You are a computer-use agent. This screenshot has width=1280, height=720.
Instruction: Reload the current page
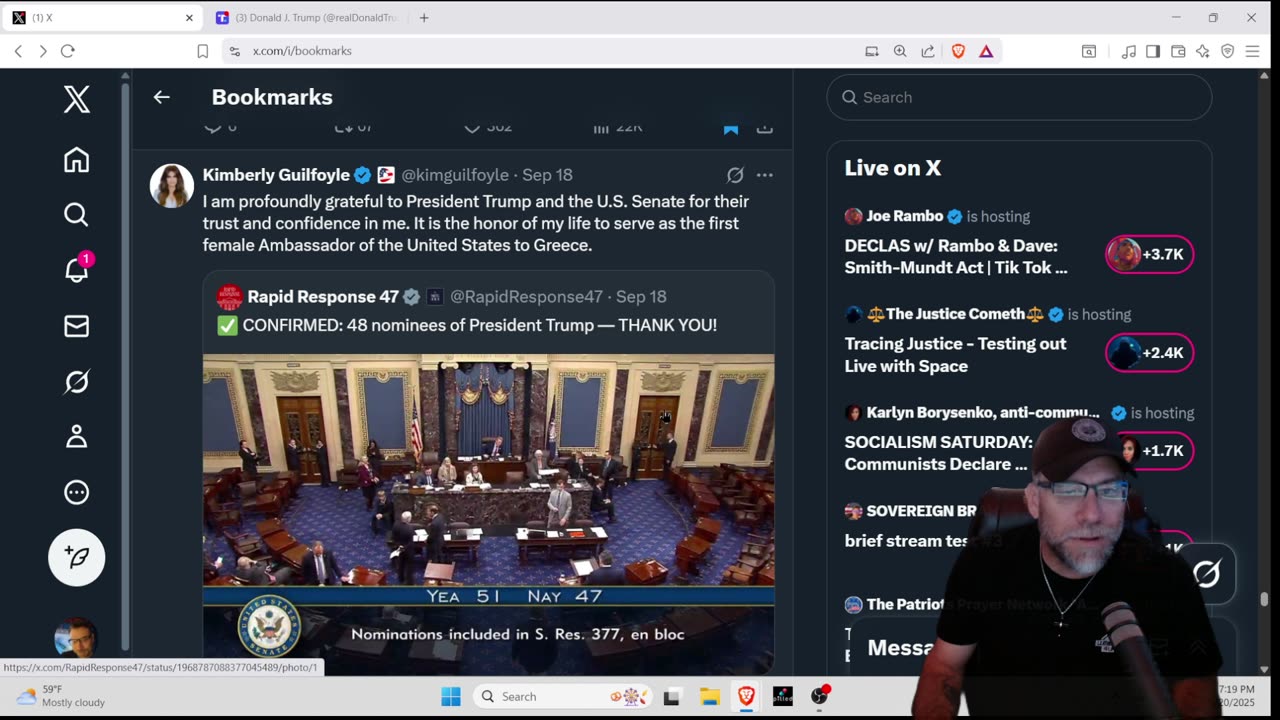click(68, 51)
